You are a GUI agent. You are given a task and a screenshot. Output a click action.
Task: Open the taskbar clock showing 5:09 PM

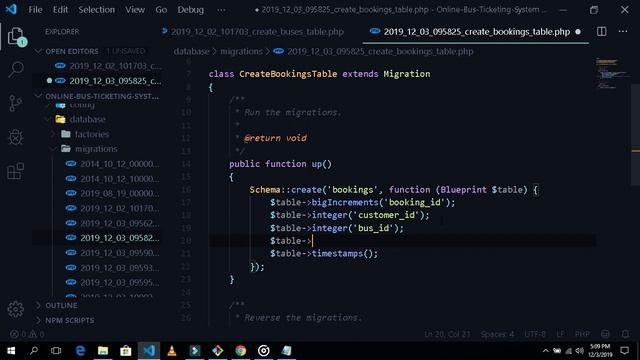pyautogui.click(x=600, y=351)
